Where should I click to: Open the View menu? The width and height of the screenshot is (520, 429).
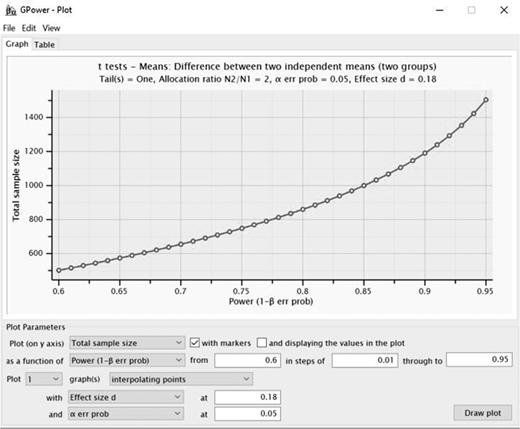51,28
